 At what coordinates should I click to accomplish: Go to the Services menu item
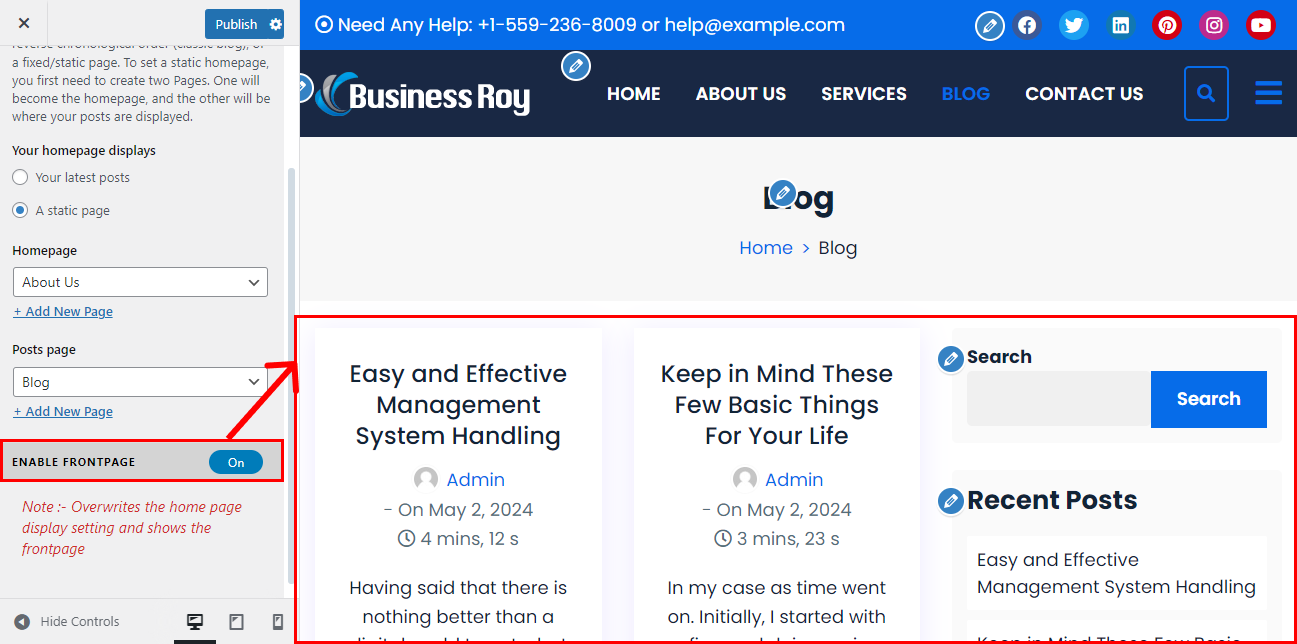pyautogui.click(x=864, y=94)
